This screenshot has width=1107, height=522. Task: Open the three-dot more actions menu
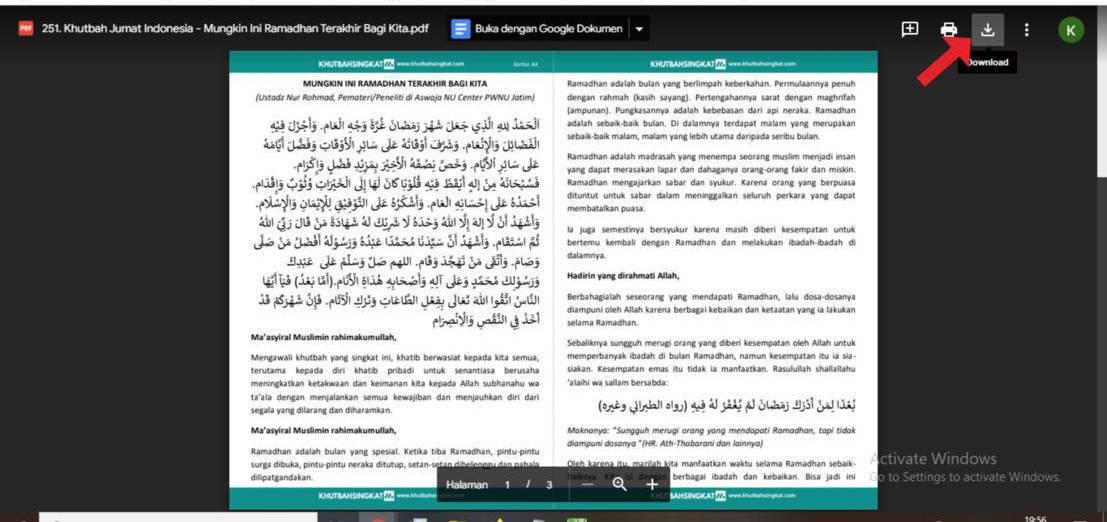pyautogui.click(x=1026, y=30)
